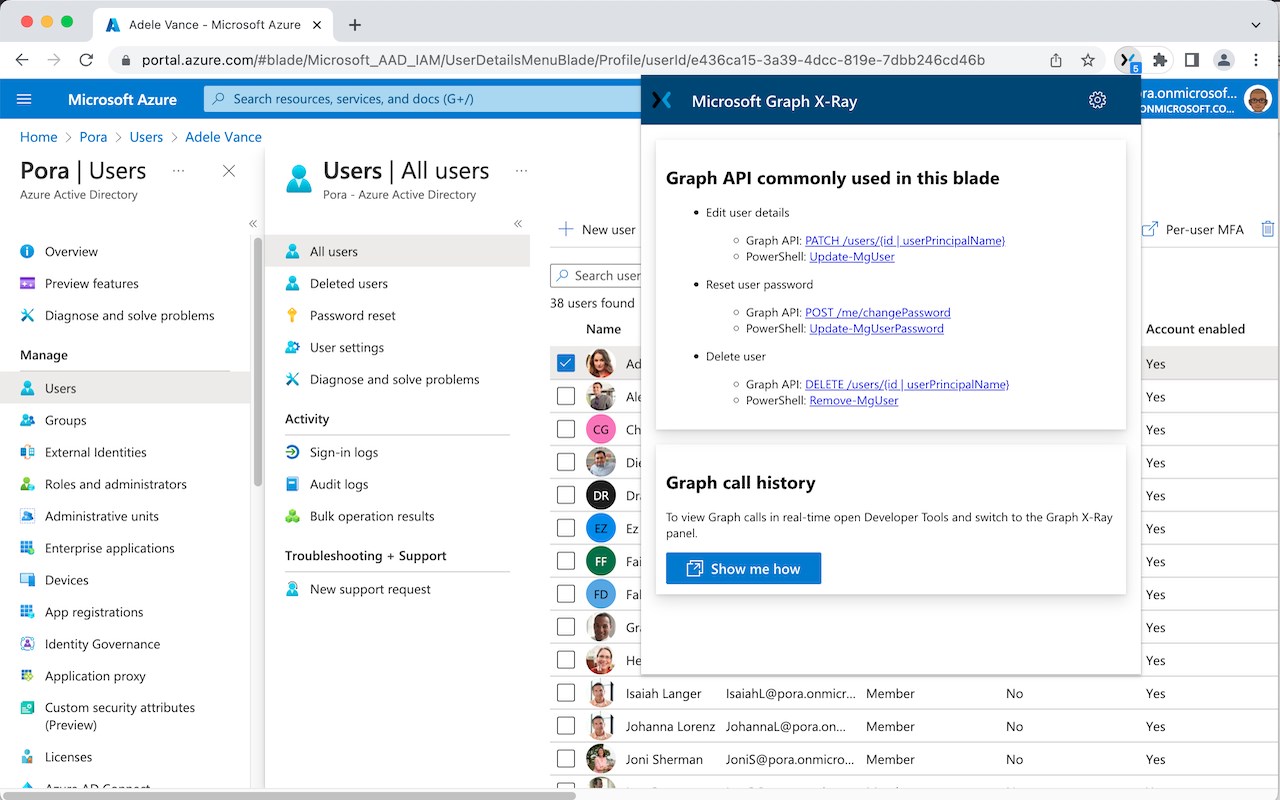Open the Chrome three-dot menu
The width and height of the screenshot is (1280, 800).
[x=1256, y=60]
